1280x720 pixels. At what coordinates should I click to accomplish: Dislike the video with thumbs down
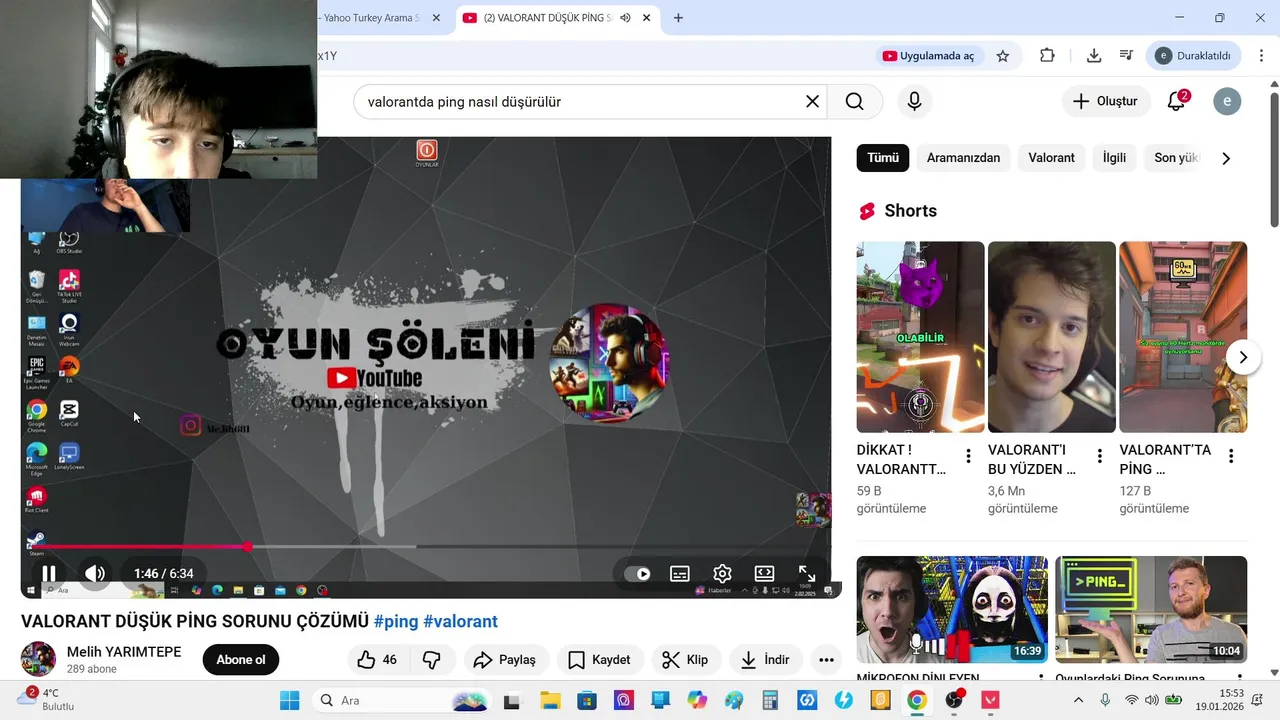pyautogui.click(x=432, y=660)
